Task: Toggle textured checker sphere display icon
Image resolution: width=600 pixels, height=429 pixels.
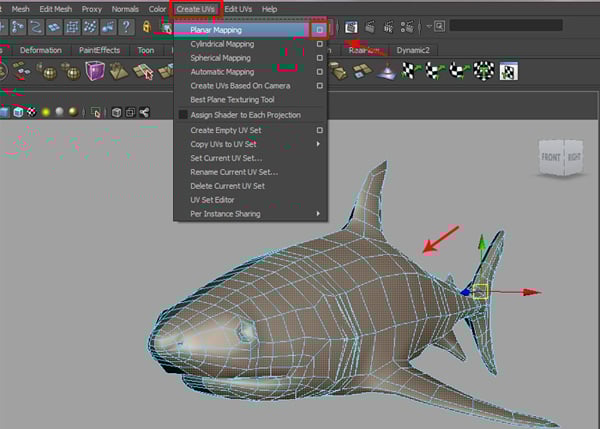Action: (x=31, y=112)
